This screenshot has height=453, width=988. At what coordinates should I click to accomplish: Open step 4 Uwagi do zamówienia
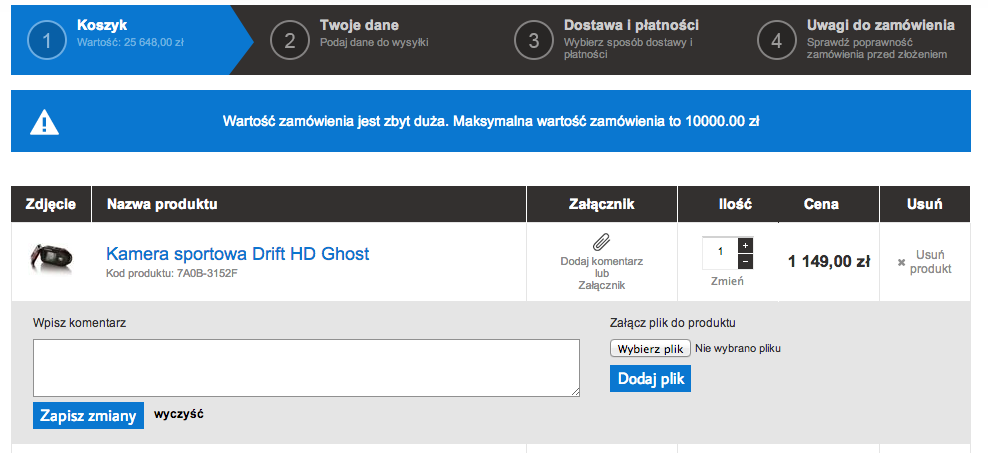pos(856,40)
